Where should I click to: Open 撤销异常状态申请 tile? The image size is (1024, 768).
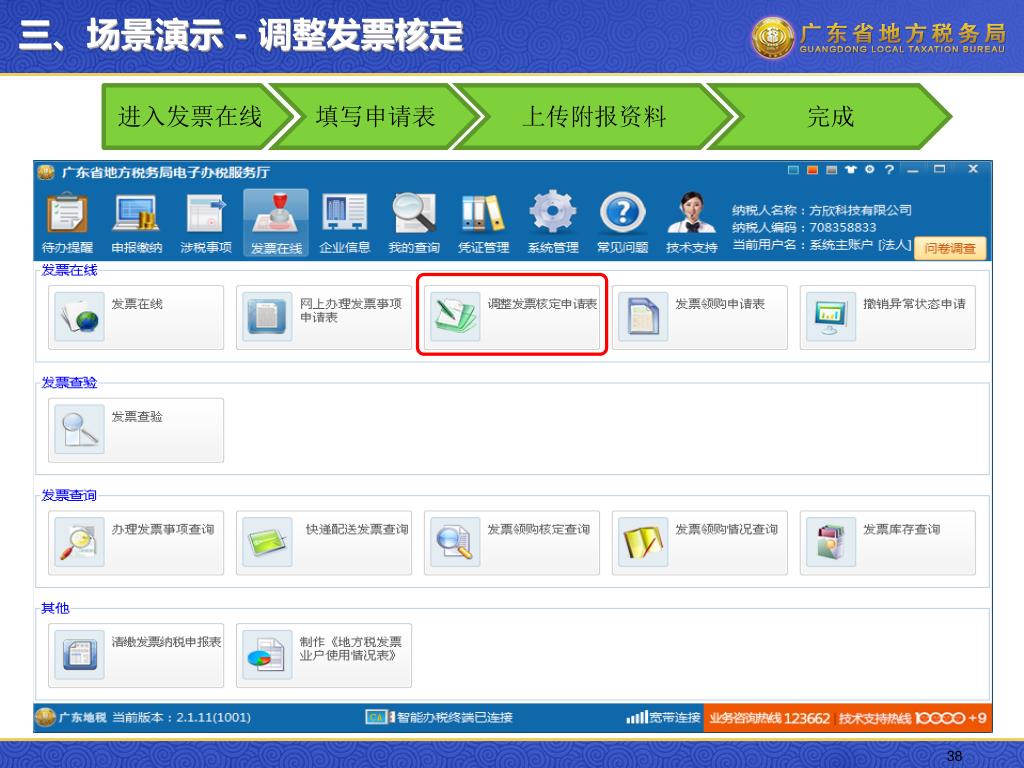(888, 317)
